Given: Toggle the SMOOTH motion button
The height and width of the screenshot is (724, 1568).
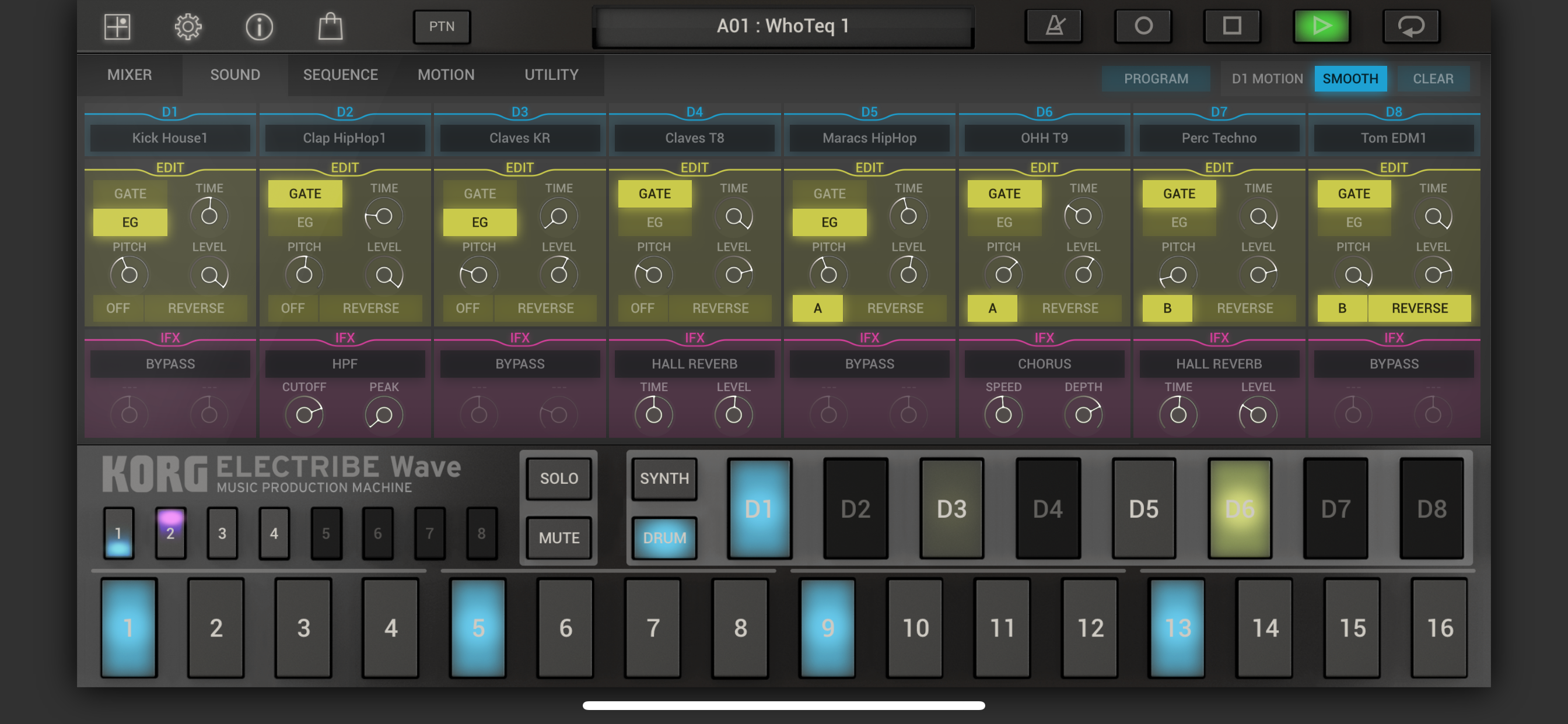Looking at the screenshot, I should 1350,79.
